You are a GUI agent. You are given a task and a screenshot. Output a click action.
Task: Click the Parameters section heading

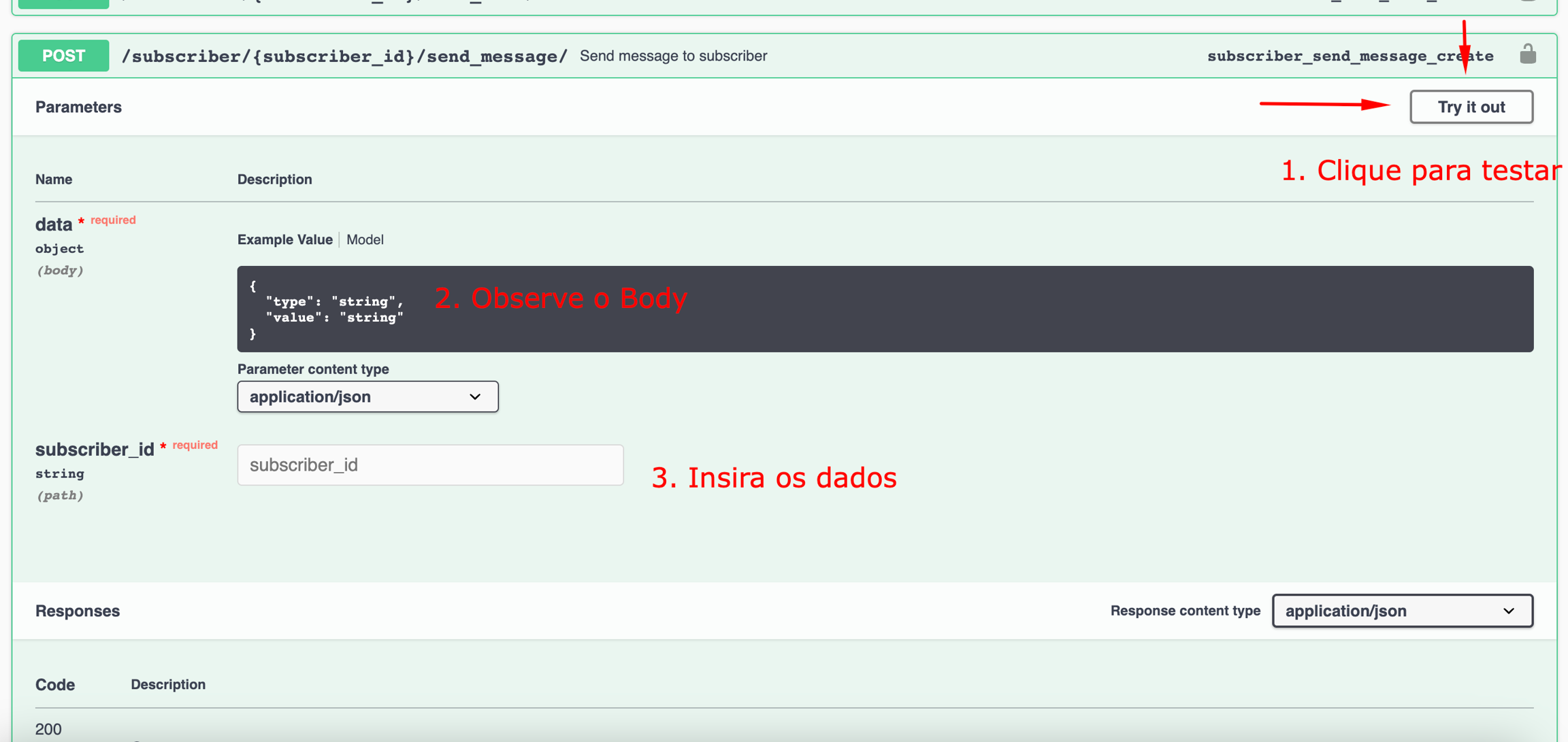click(x=78, y=107)
